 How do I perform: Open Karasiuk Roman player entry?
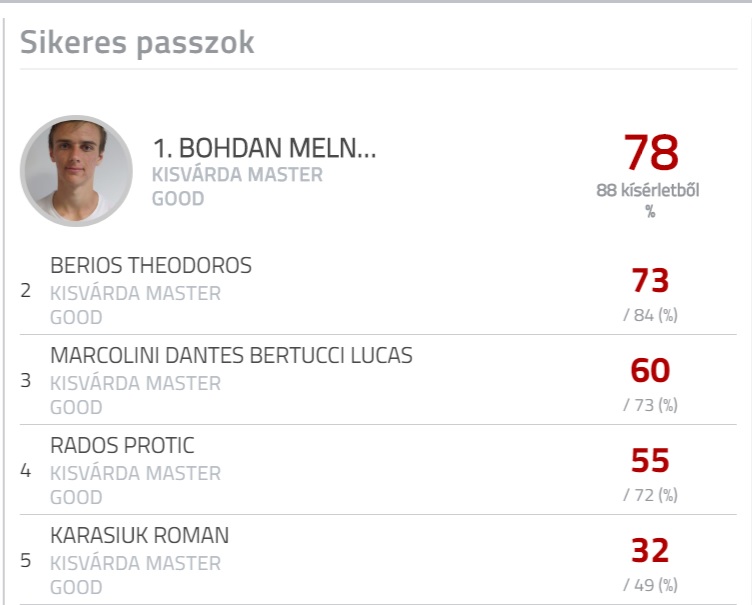tap(140, 535)
